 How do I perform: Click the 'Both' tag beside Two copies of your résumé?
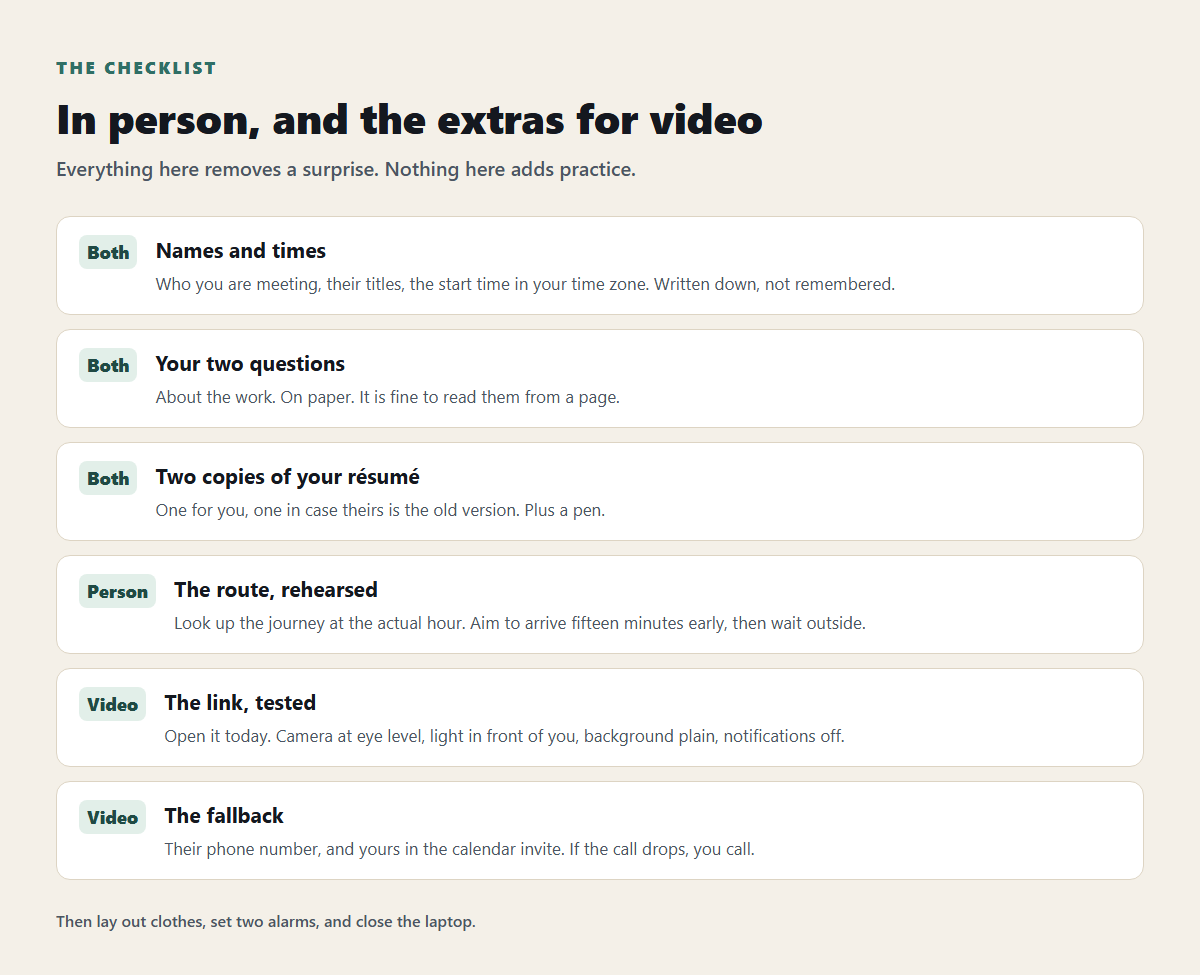(108, 478)
